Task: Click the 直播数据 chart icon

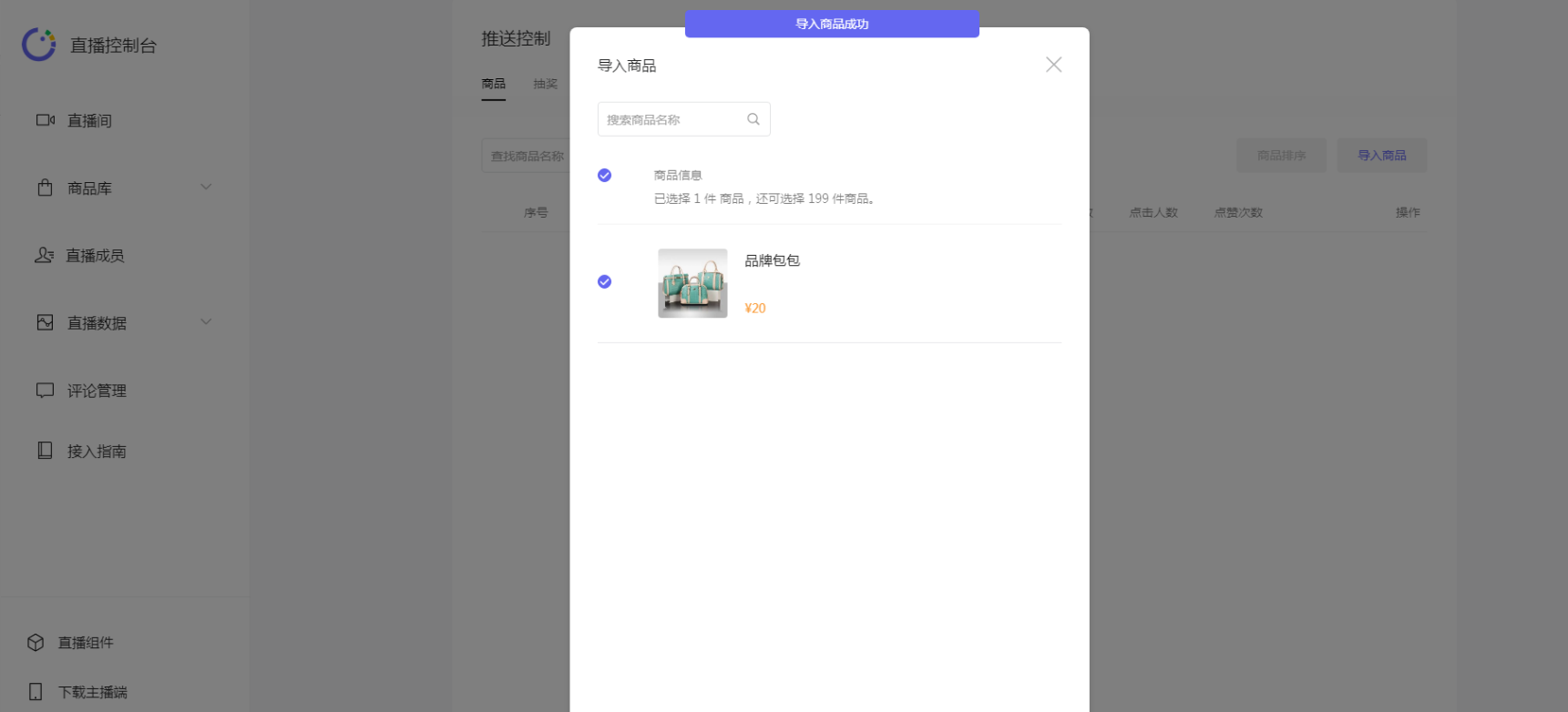Action: (x=45, y=322)
